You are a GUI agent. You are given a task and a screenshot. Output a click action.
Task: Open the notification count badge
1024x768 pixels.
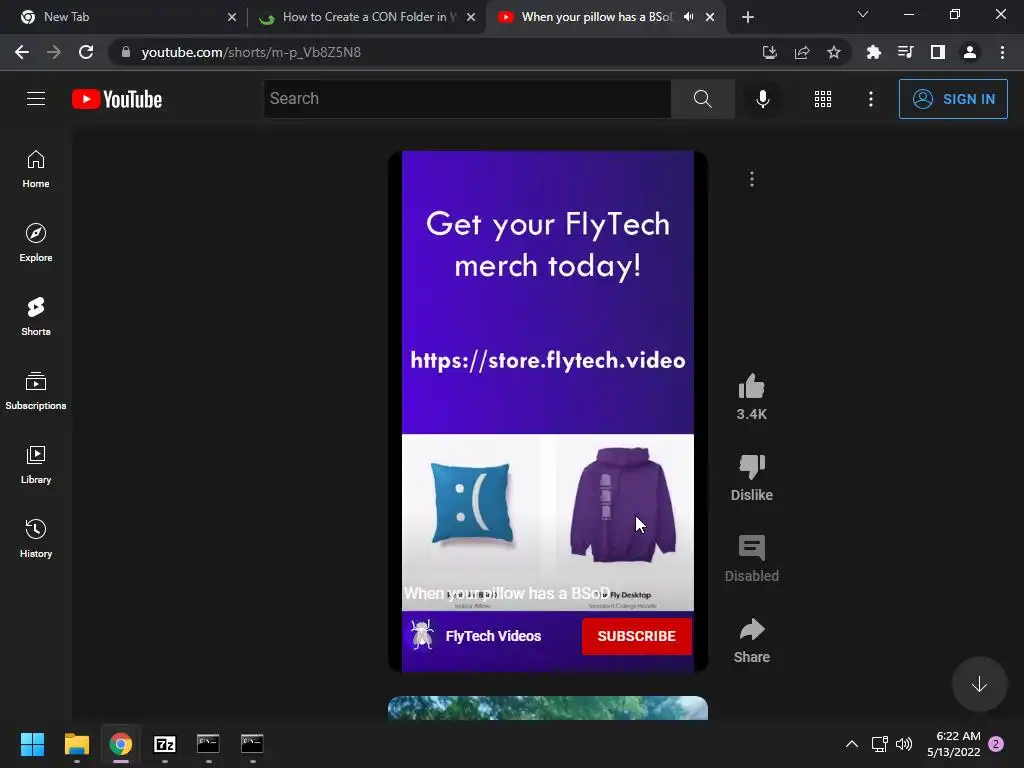pos(996,744)
